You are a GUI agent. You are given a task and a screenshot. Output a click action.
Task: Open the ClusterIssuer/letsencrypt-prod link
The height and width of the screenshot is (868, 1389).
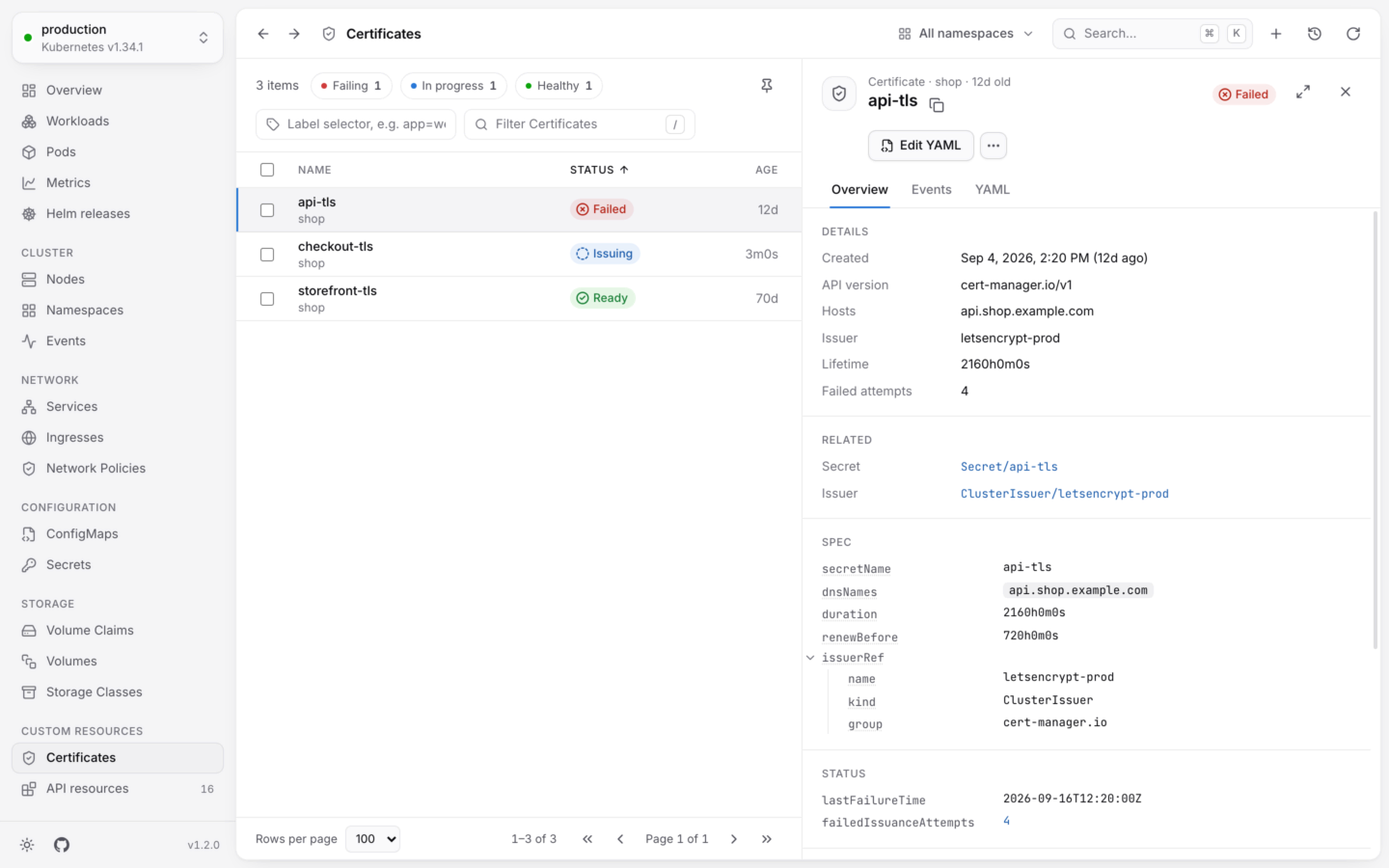(1065, 494)
